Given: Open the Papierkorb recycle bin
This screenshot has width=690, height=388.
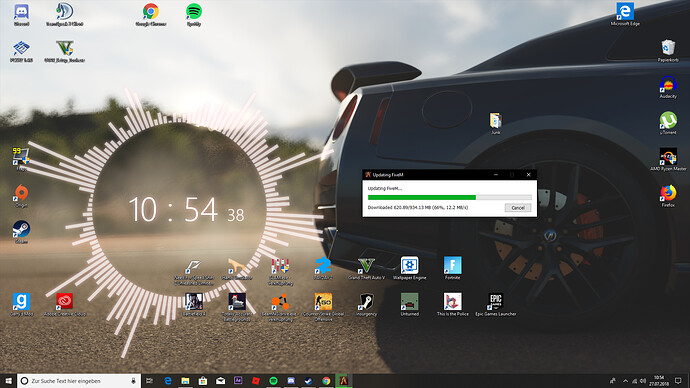Looking at the screenshot, I should tap(668, 51).
